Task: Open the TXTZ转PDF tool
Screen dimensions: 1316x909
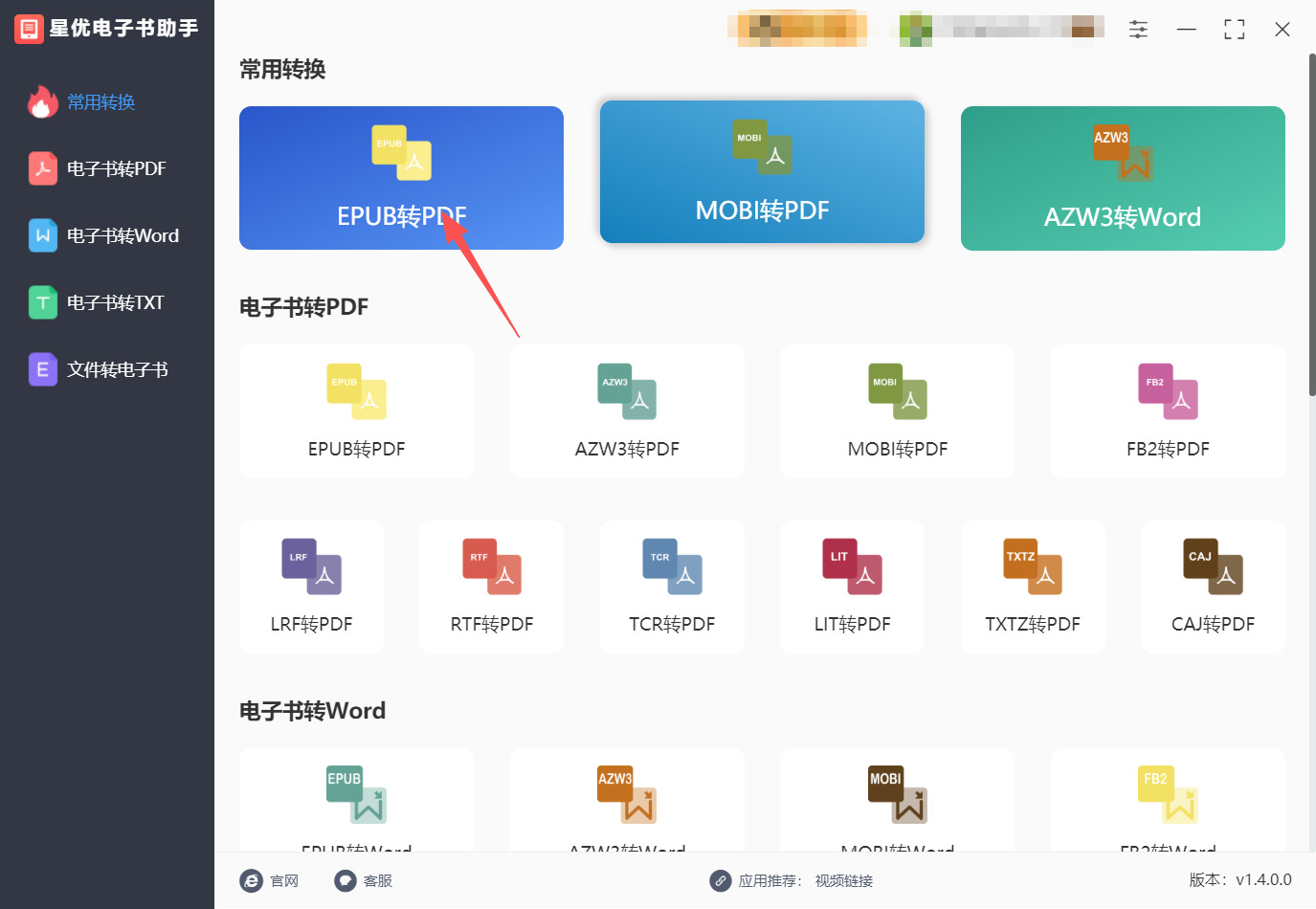Action: 1033,587
